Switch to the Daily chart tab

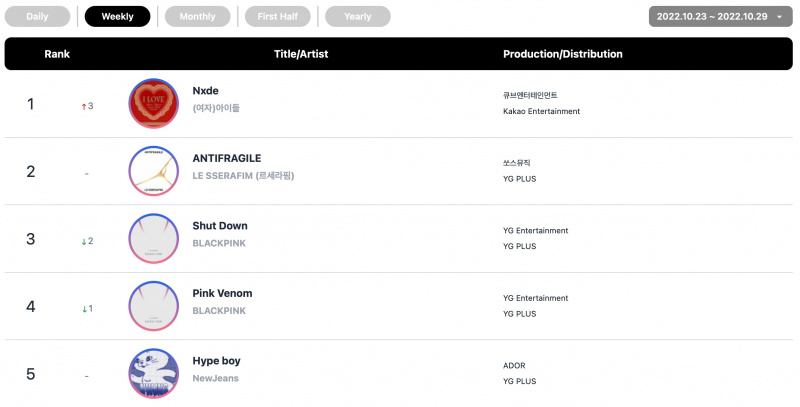click(37, 16)
